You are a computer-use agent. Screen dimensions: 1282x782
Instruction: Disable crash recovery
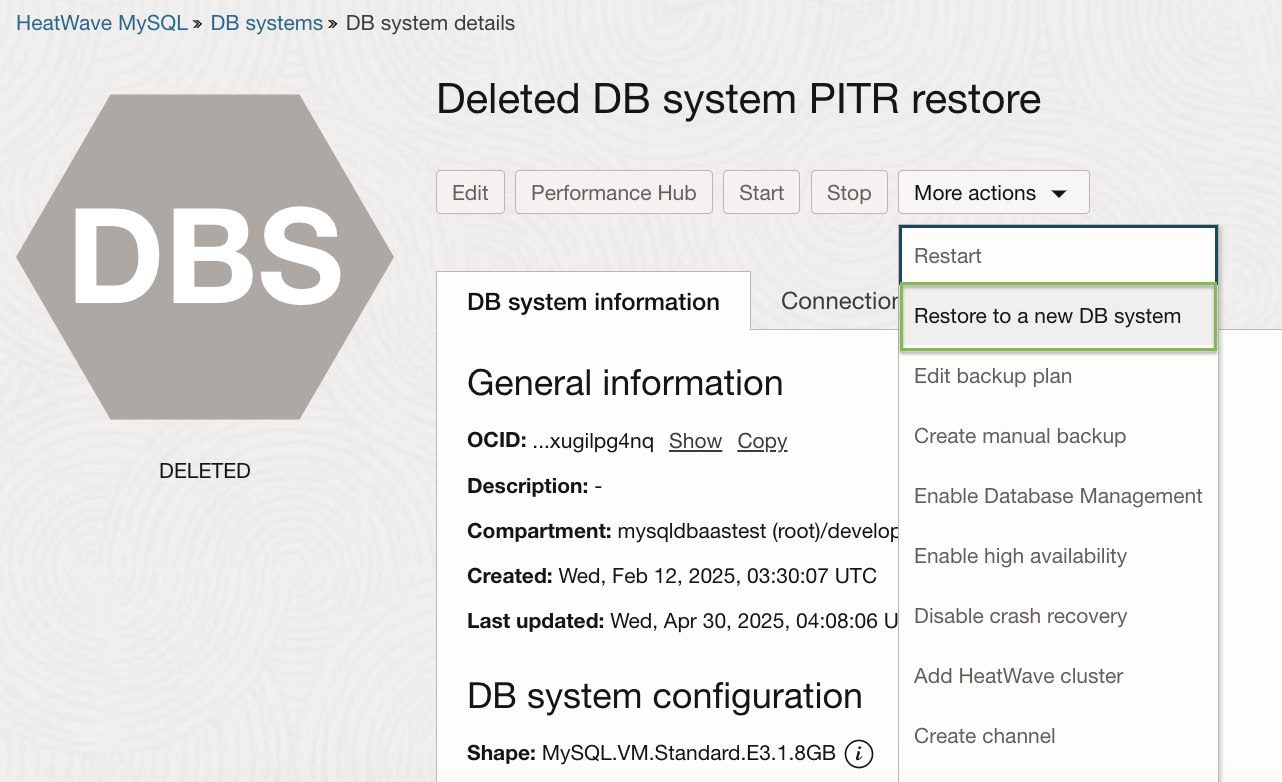(1020, 616)
